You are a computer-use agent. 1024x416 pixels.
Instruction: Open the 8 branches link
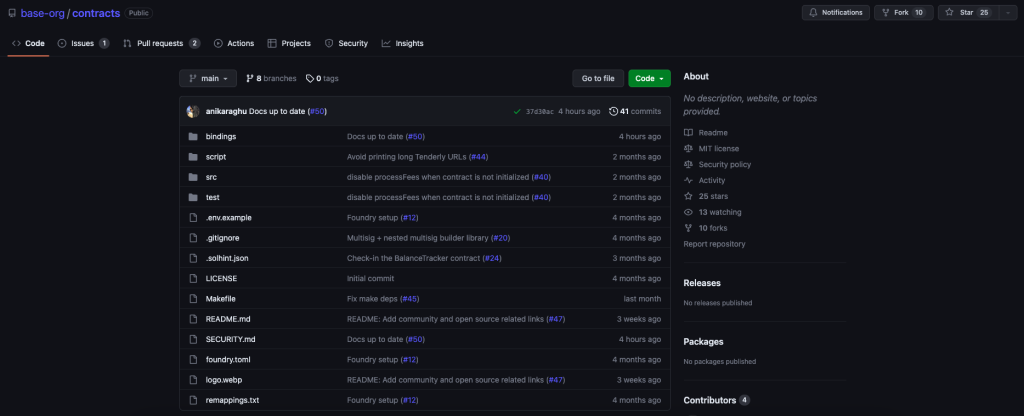(x=271, y=78)
